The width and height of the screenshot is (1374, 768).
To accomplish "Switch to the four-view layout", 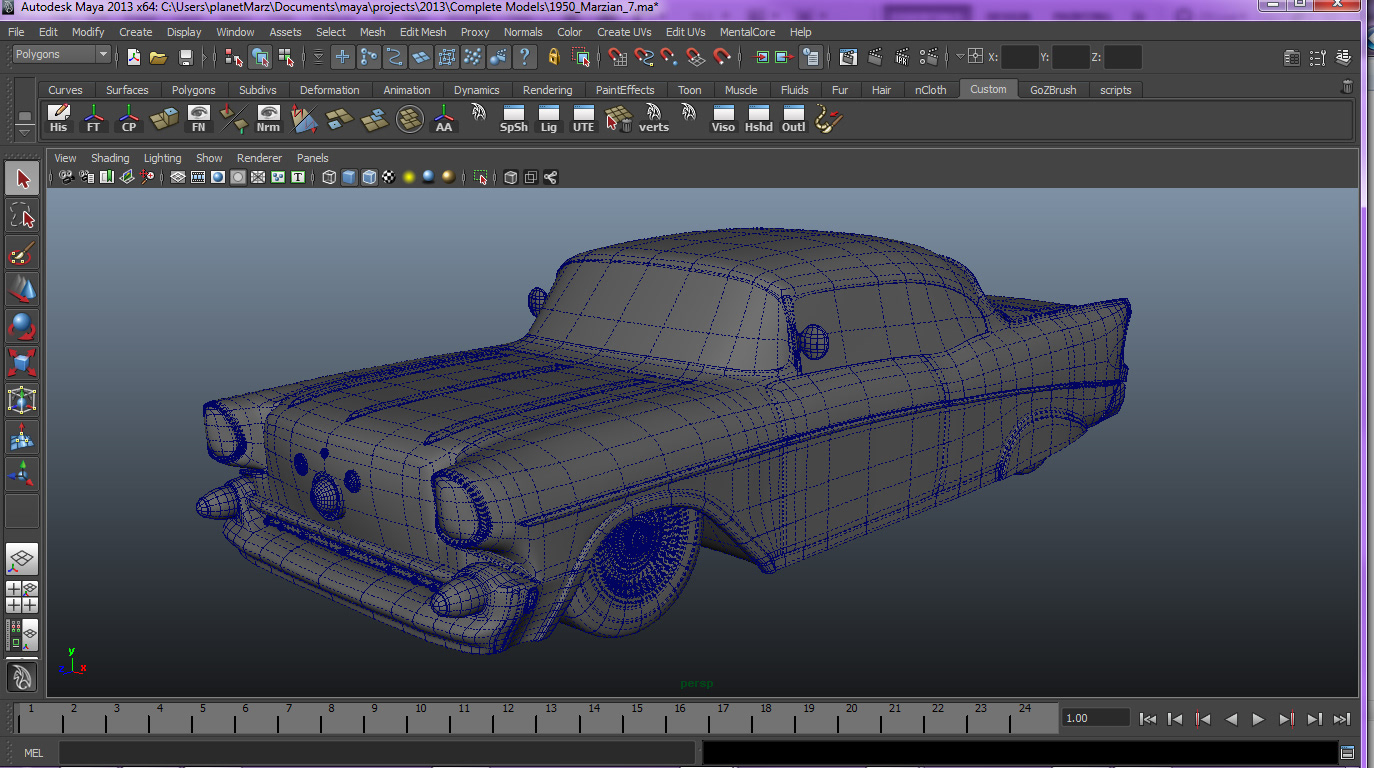I will tap(22, 597).
